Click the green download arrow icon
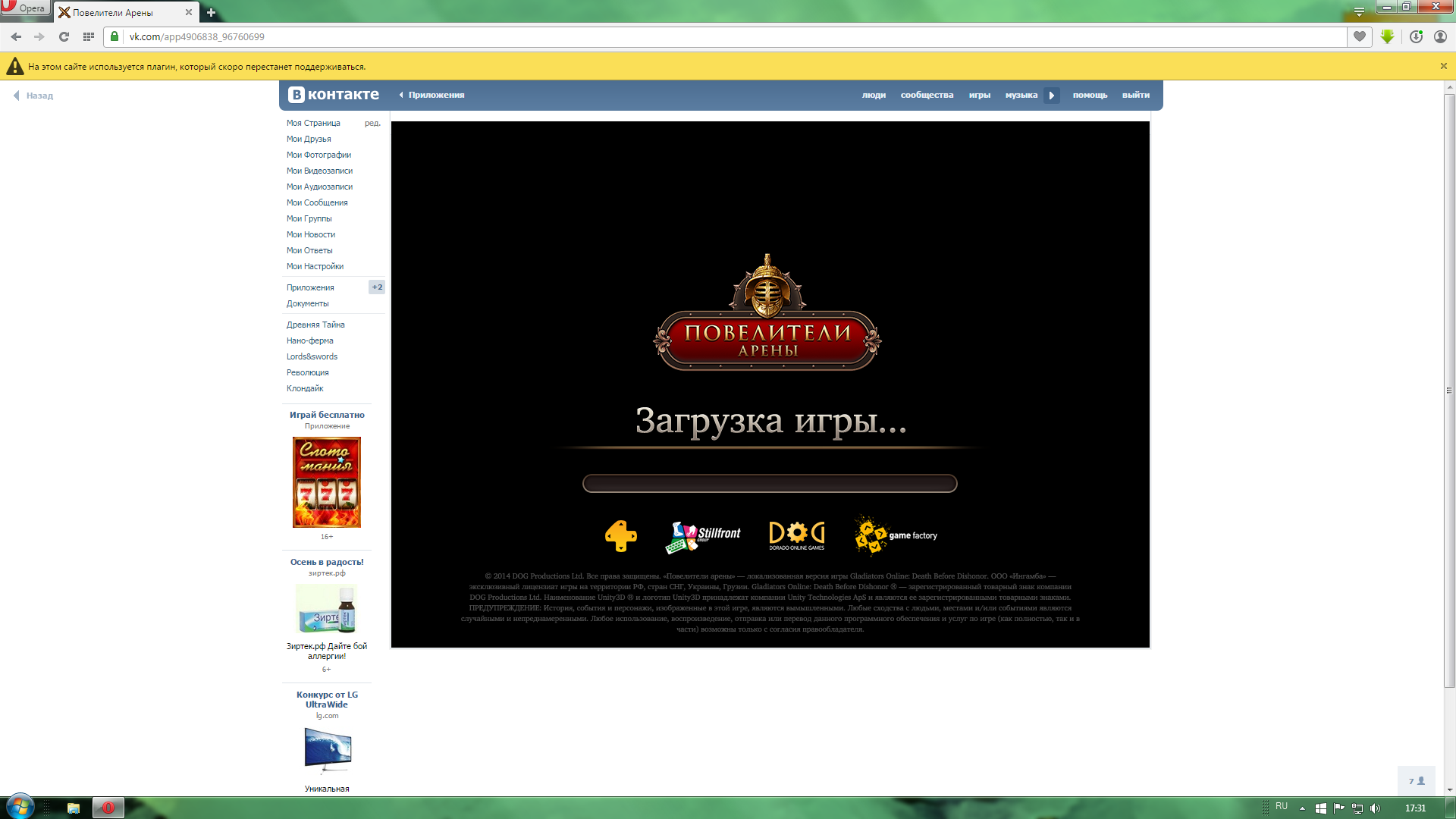 click(x=1387, y=36)
